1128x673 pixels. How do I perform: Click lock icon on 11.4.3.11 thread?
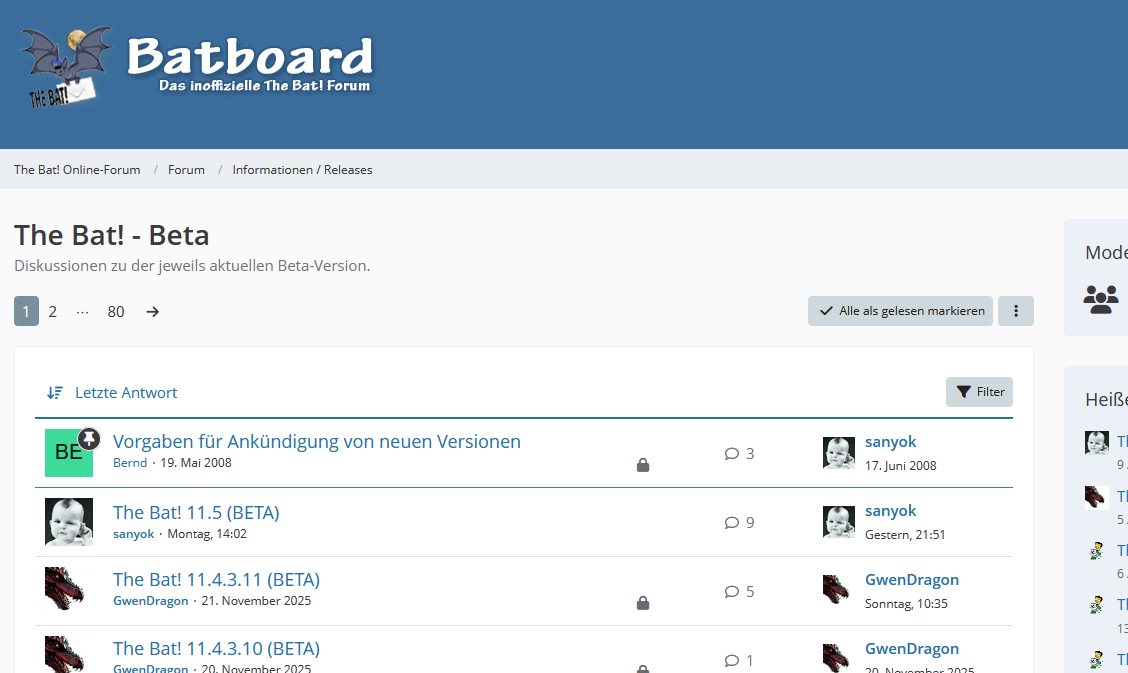click(643, 603)
